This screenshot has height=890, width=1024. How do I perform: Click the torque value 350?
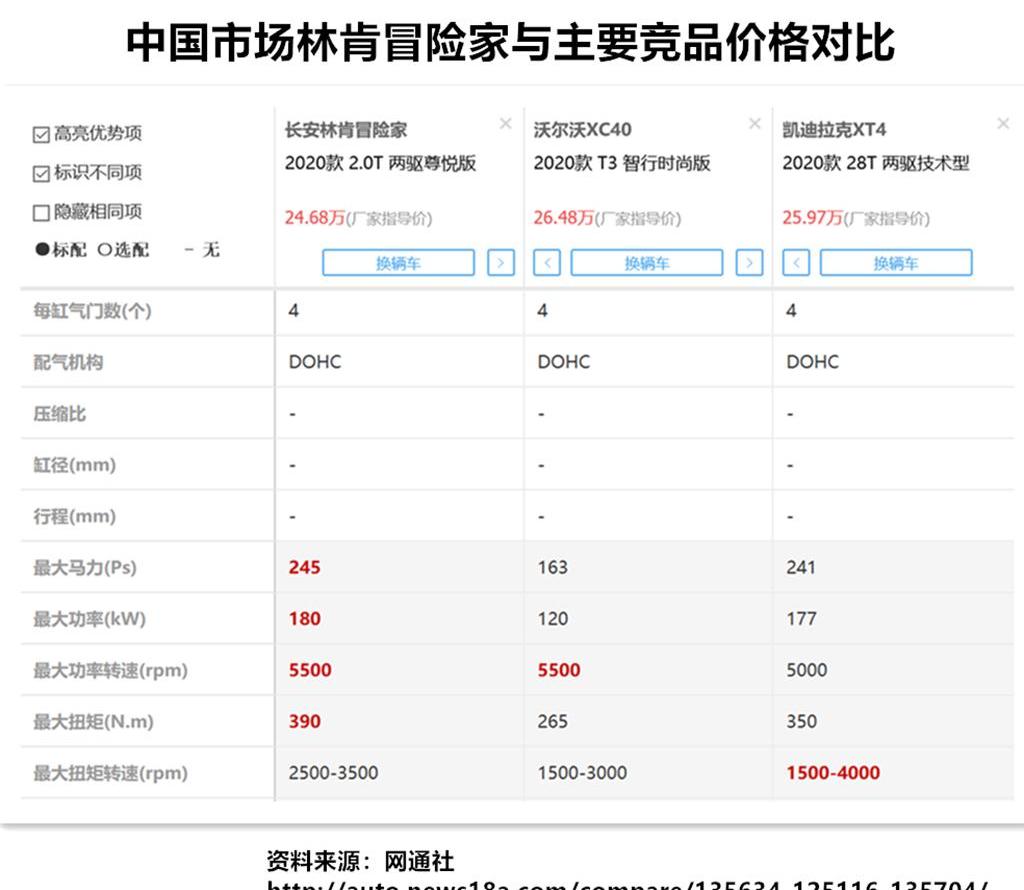pos(801,722)
